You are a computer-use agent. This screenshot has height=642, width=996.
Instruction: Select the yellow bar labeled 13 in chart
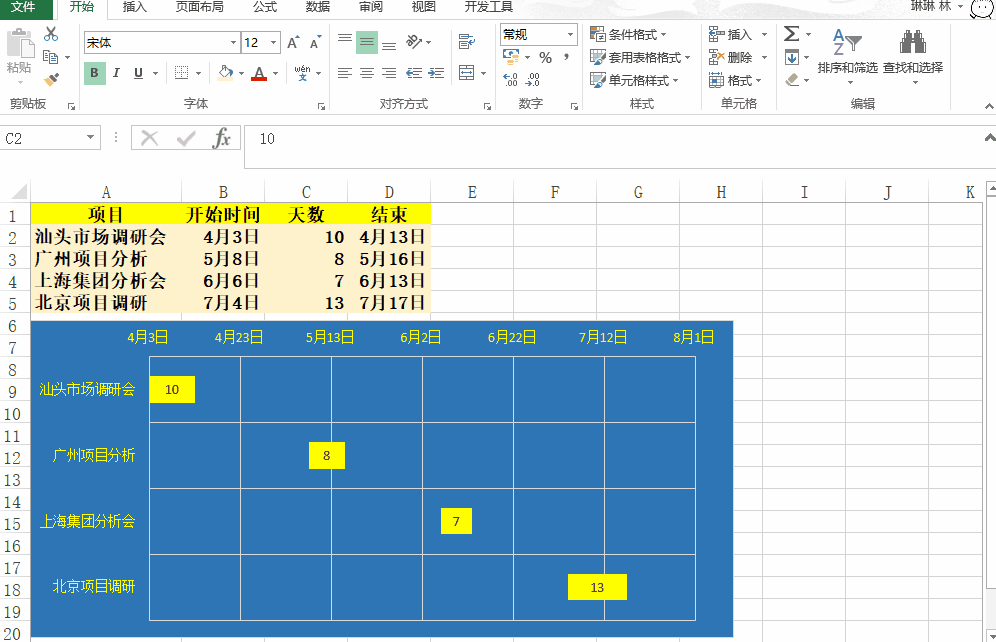pyautogui.click(x=597, y=587)
